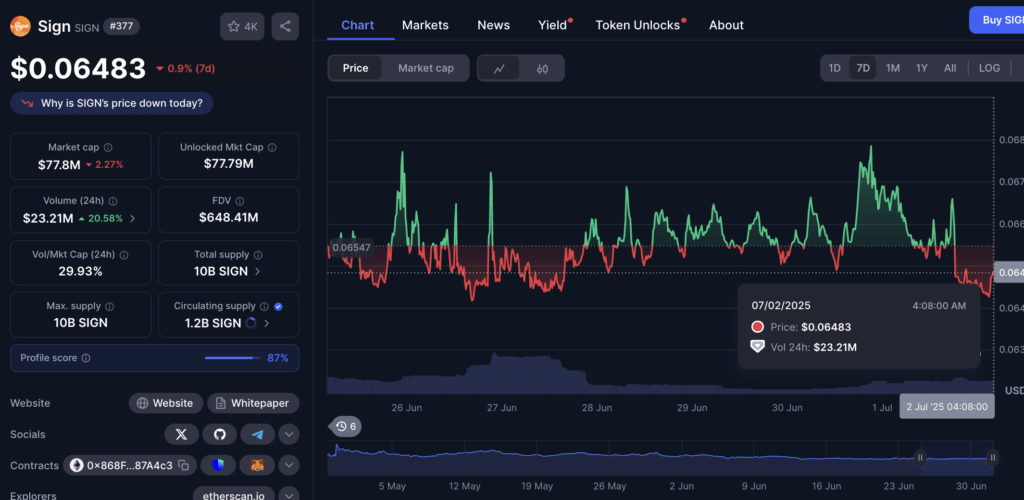1024x500 pixels.
Task: Open Volume (24h) info icon
Action: tap(113, 201)
